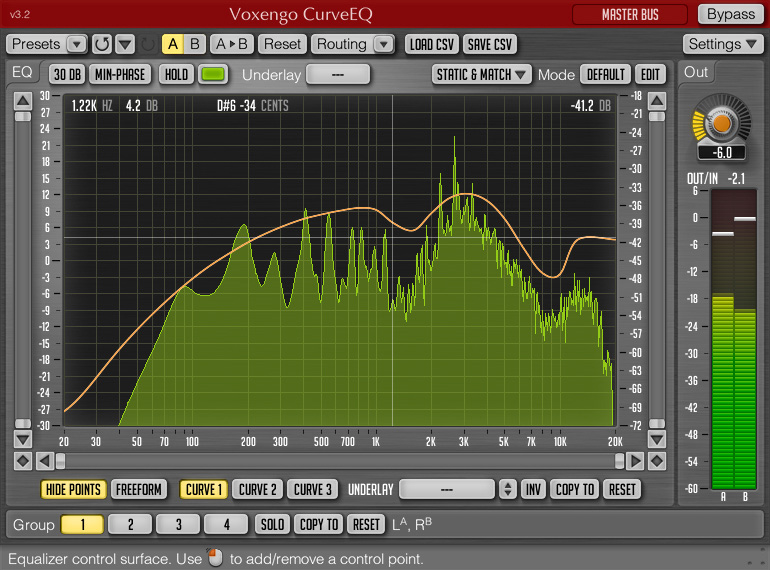Toggle the Hold spectrum button

coord(176,74)
